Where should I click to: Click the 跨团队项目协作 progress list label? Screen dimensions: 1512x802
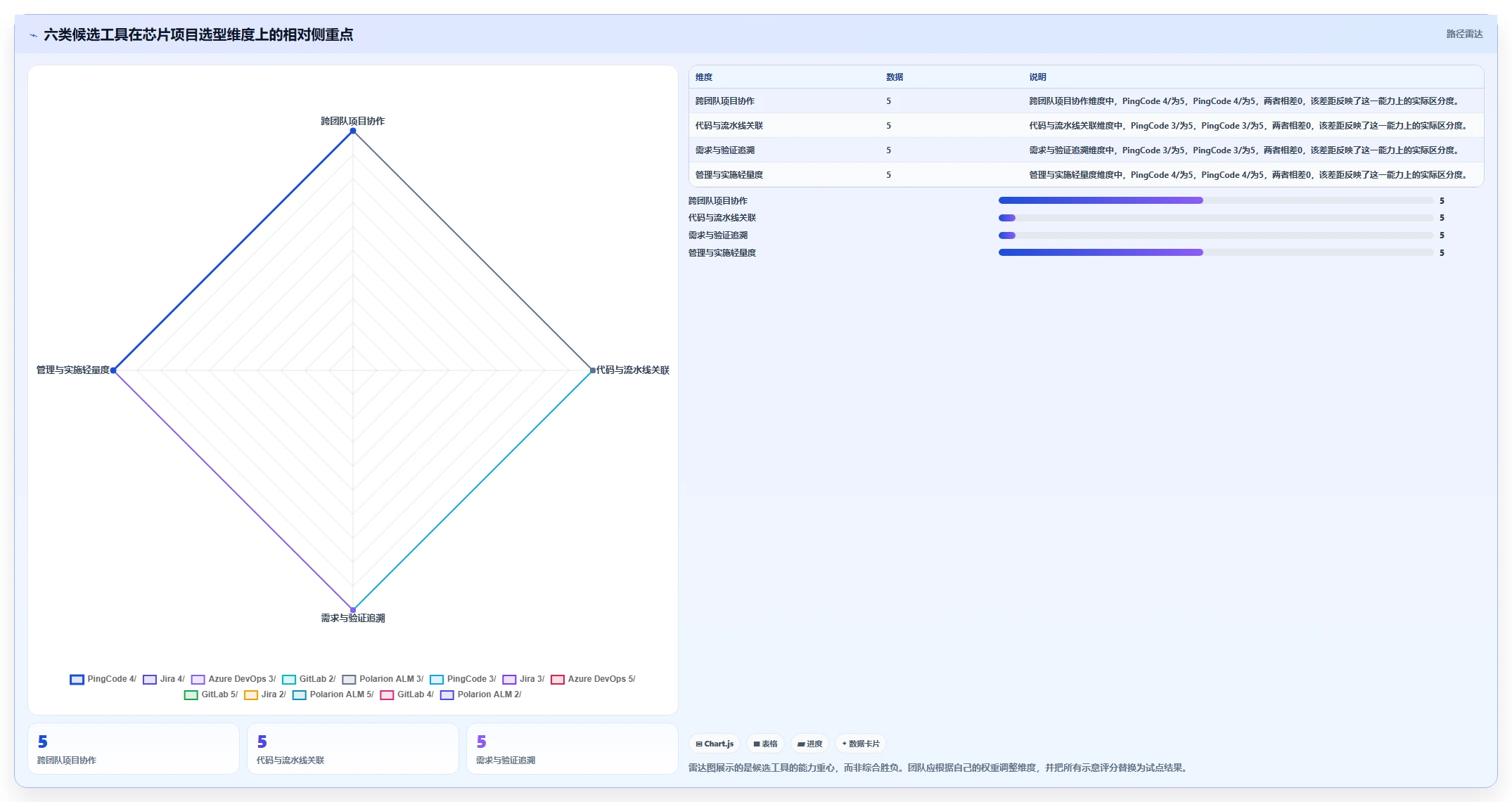pos(718,201)
